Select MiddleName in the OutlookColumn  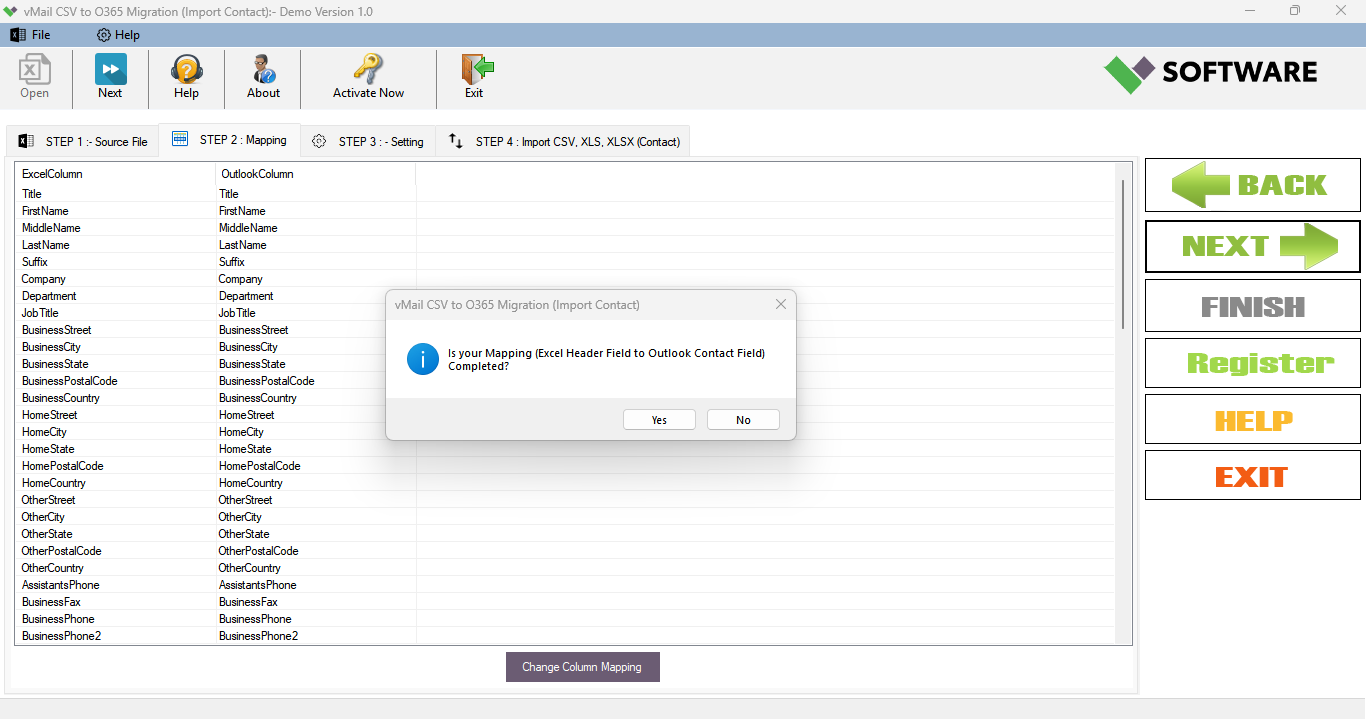(248, 228)
